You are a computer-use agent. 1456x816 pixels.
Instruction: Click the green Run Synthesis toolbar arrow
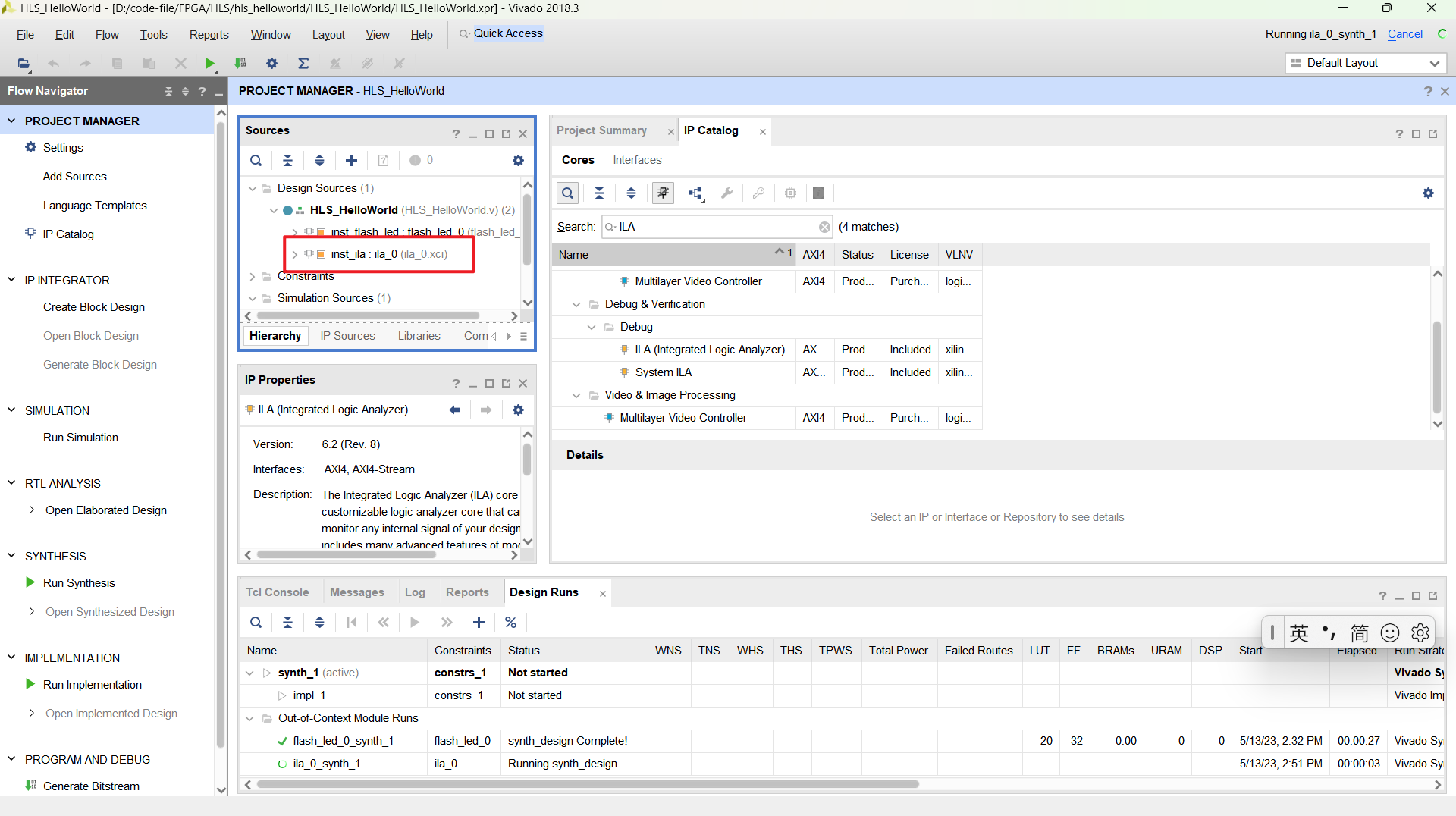coord(209,64)
